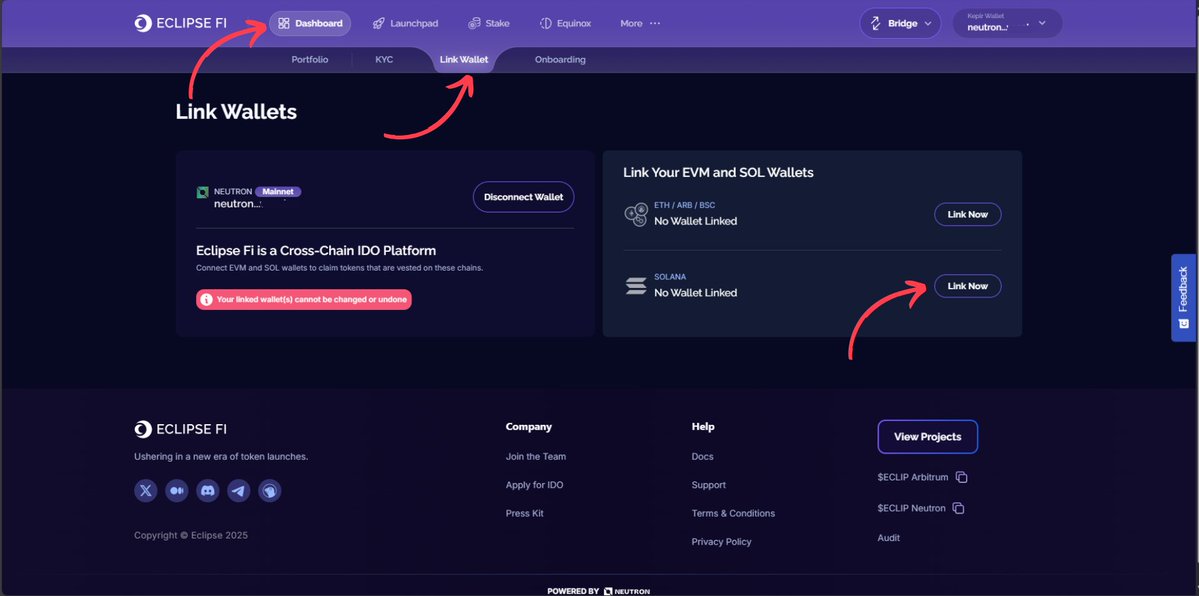Expand the Keplr Wallet account dropdown
Image resolution: width=1199 pixels, height=596 pixels.
tap(1007, 23)
